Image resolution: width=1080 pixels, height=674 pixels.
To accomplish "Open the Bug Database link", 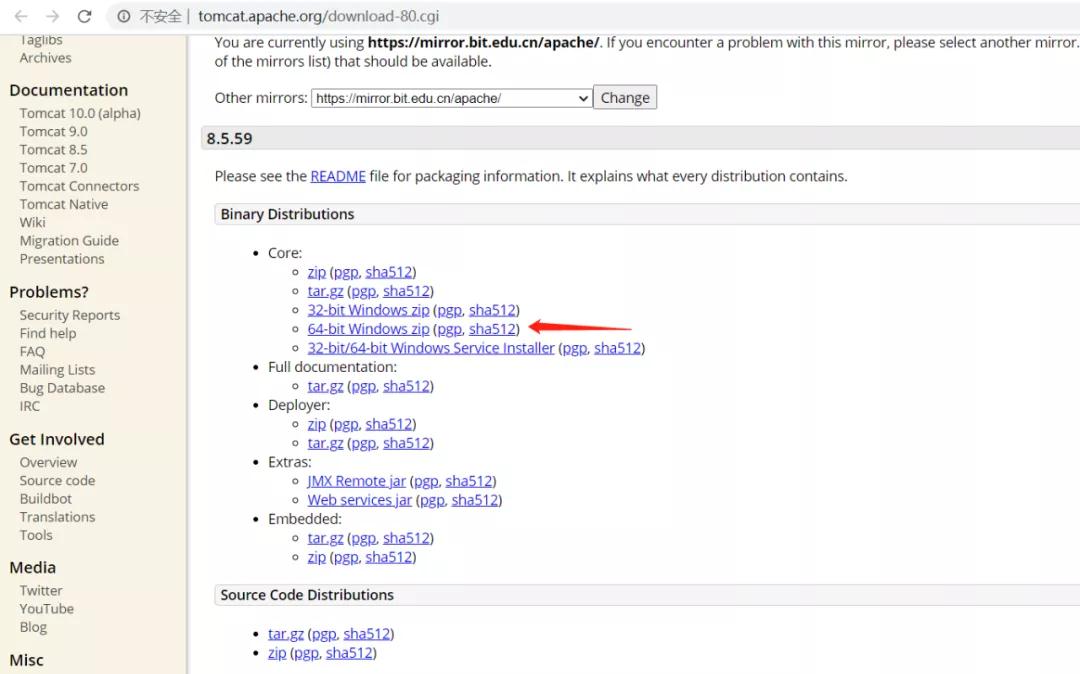I will 62,388.
